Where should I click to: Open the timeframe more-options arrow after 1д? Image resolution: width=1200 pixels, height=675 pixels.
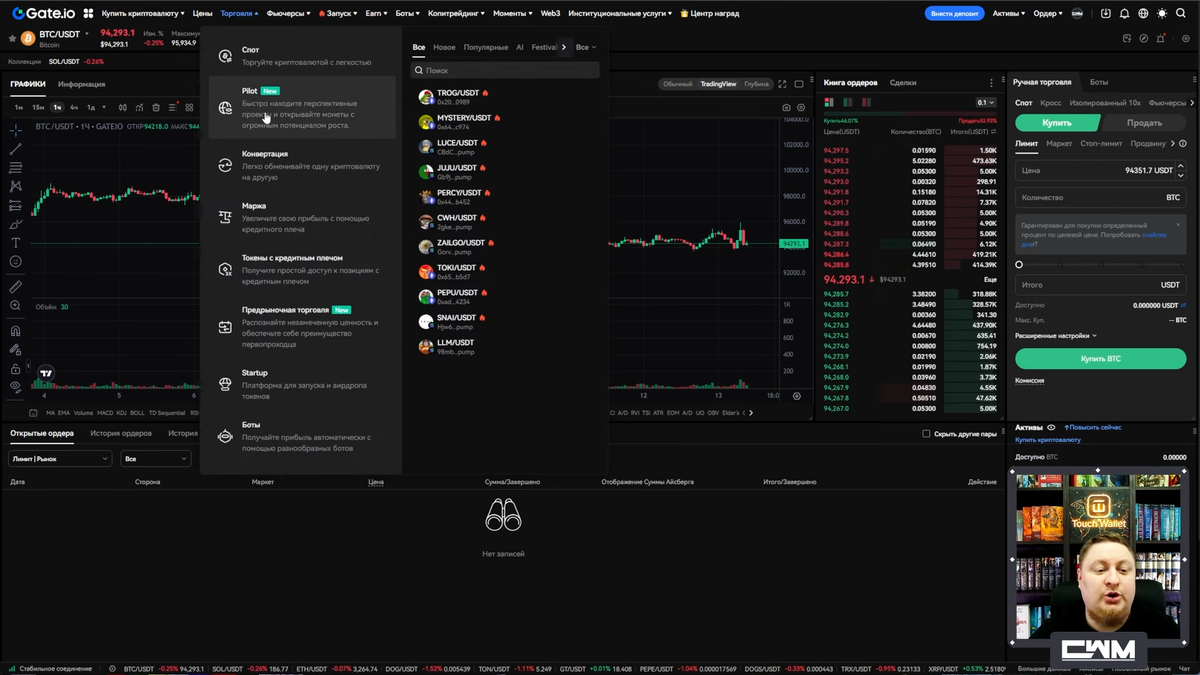tap(104, 107)
